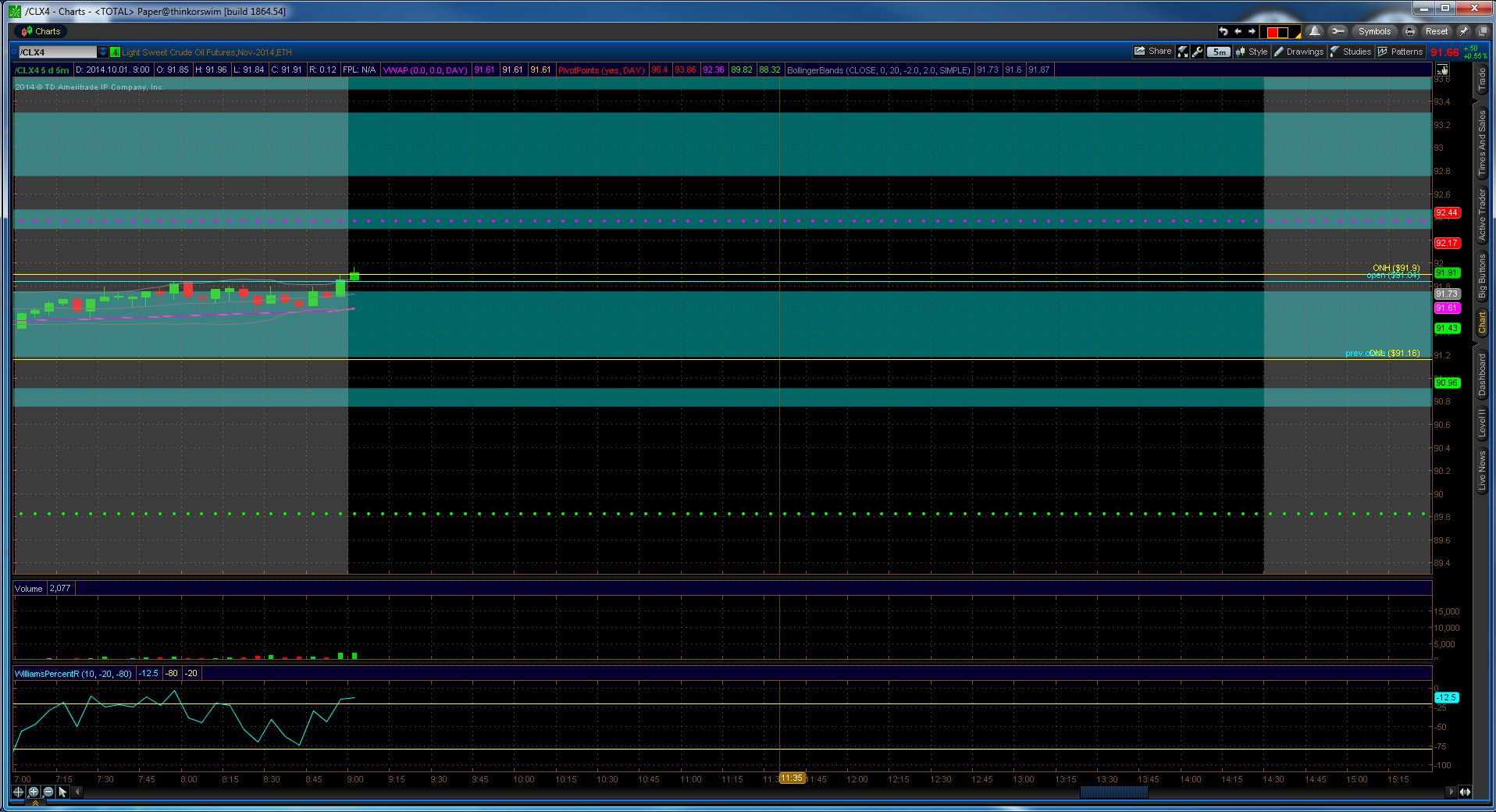This screenshot has width=1496, height=812.
Task: Click the PivotPoints study label
Action: pyautogui.click(x=601, y=70)
